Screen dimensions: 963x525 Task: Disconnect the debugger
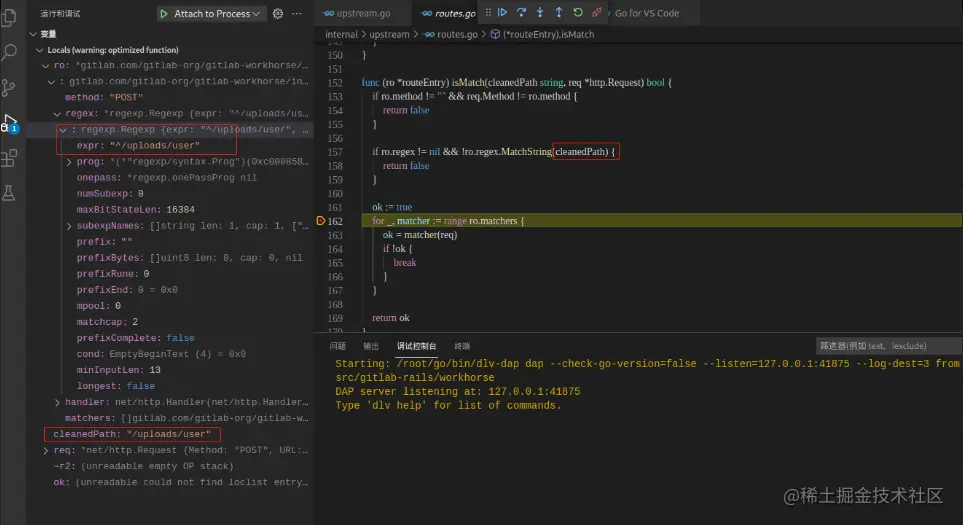point(597,13)
